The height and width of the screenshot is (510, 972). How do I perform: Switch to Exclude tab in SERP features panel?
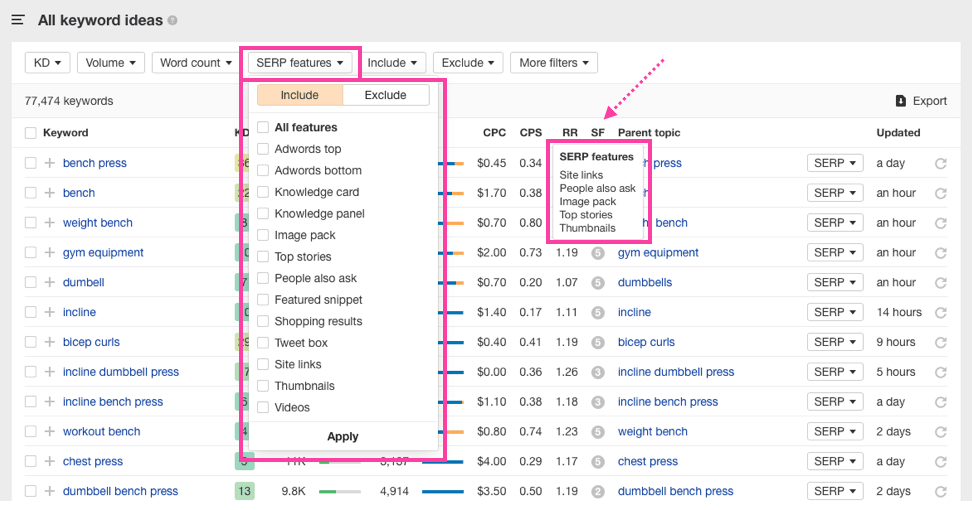tap(386, 95)
